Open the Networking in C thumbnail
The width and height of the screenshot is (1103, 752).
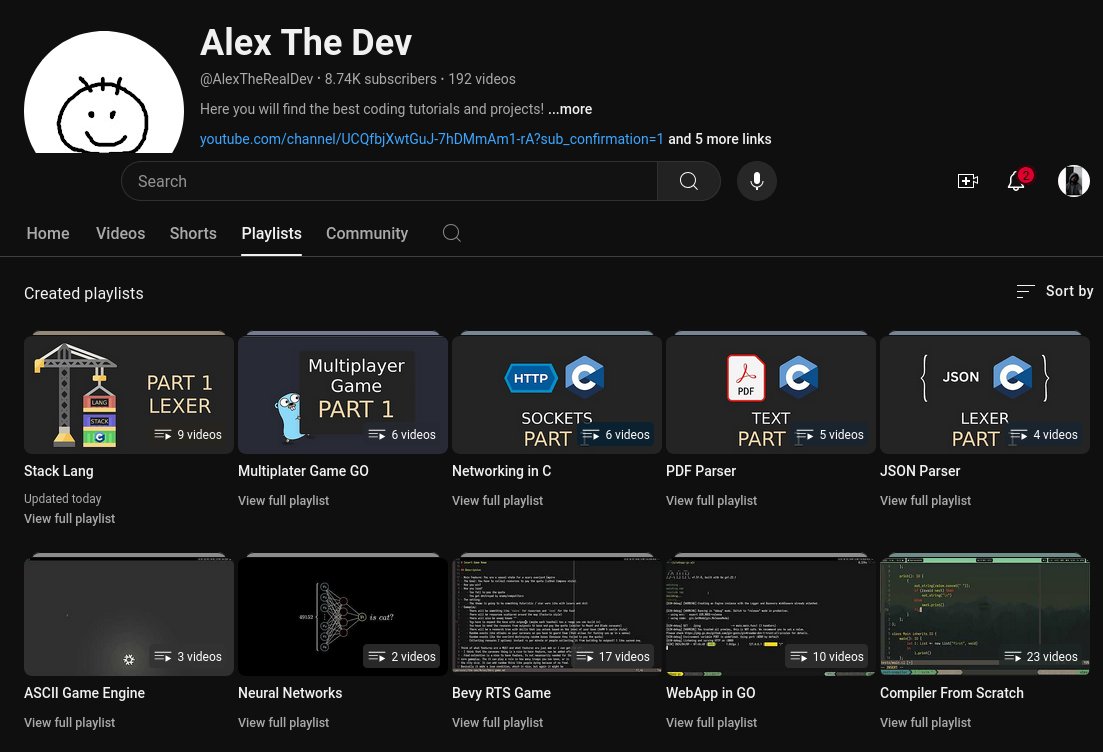556,395
